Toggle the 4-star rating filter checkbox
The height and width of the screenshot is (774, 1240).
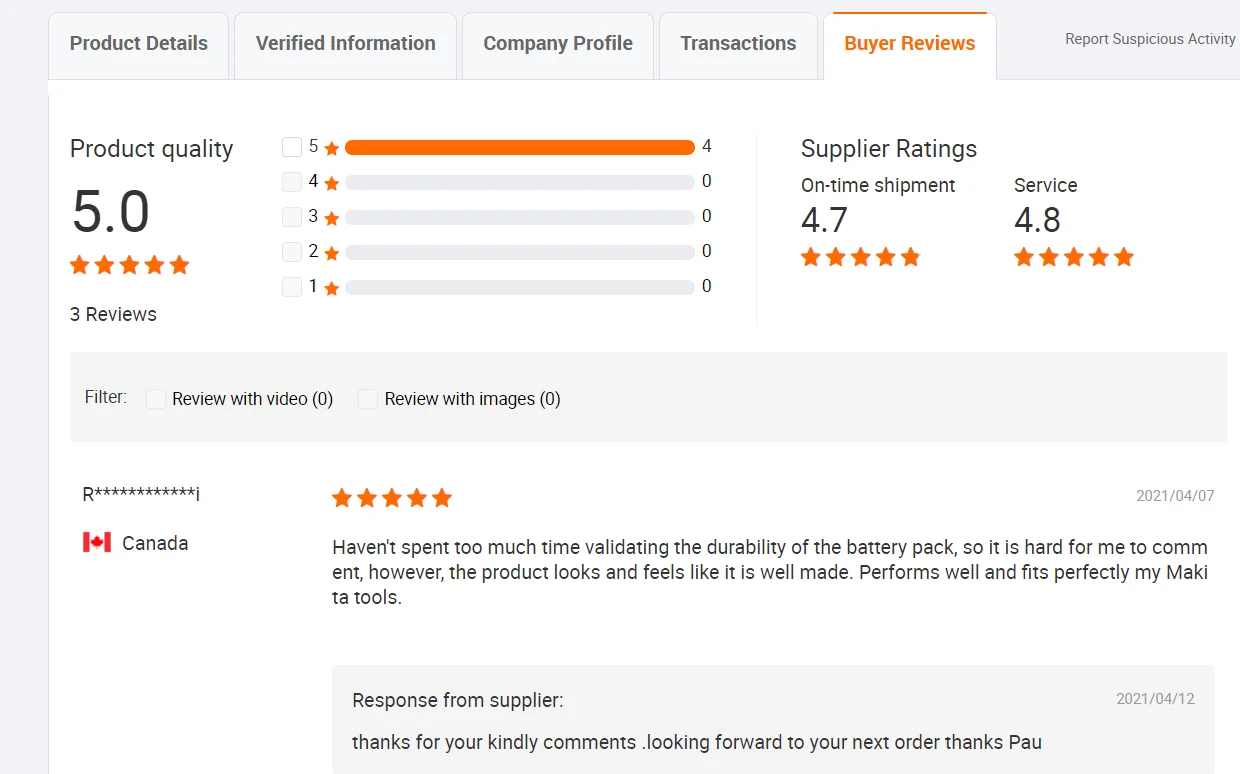292,182
